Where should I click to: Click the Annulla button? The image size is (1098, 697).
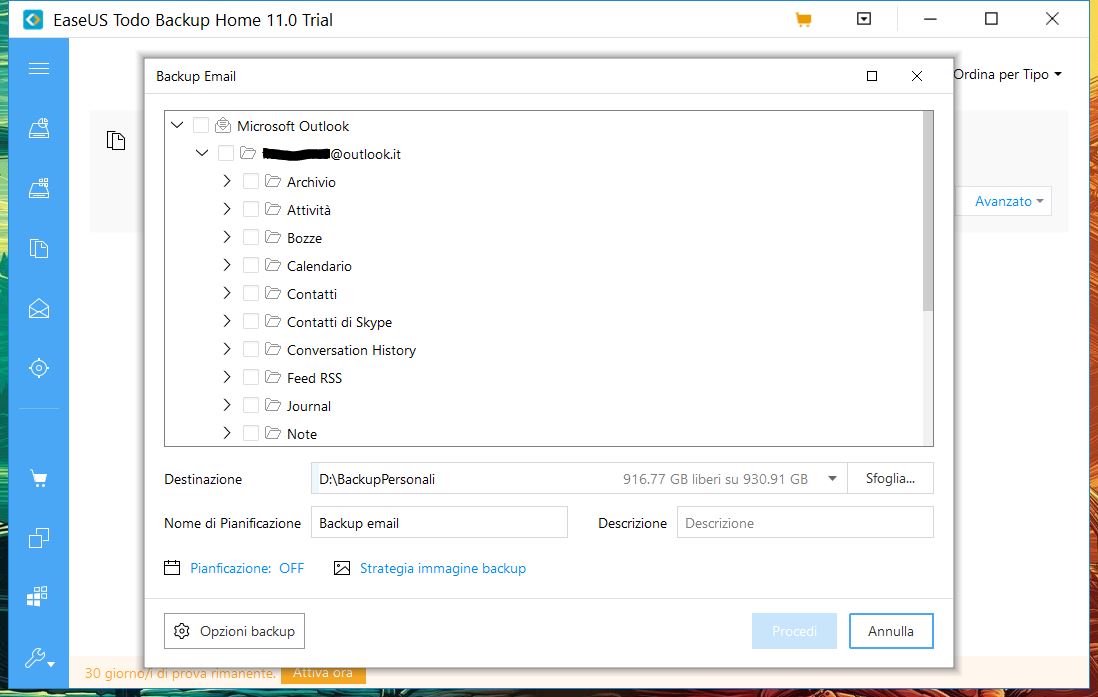click(x=891, y=631)
